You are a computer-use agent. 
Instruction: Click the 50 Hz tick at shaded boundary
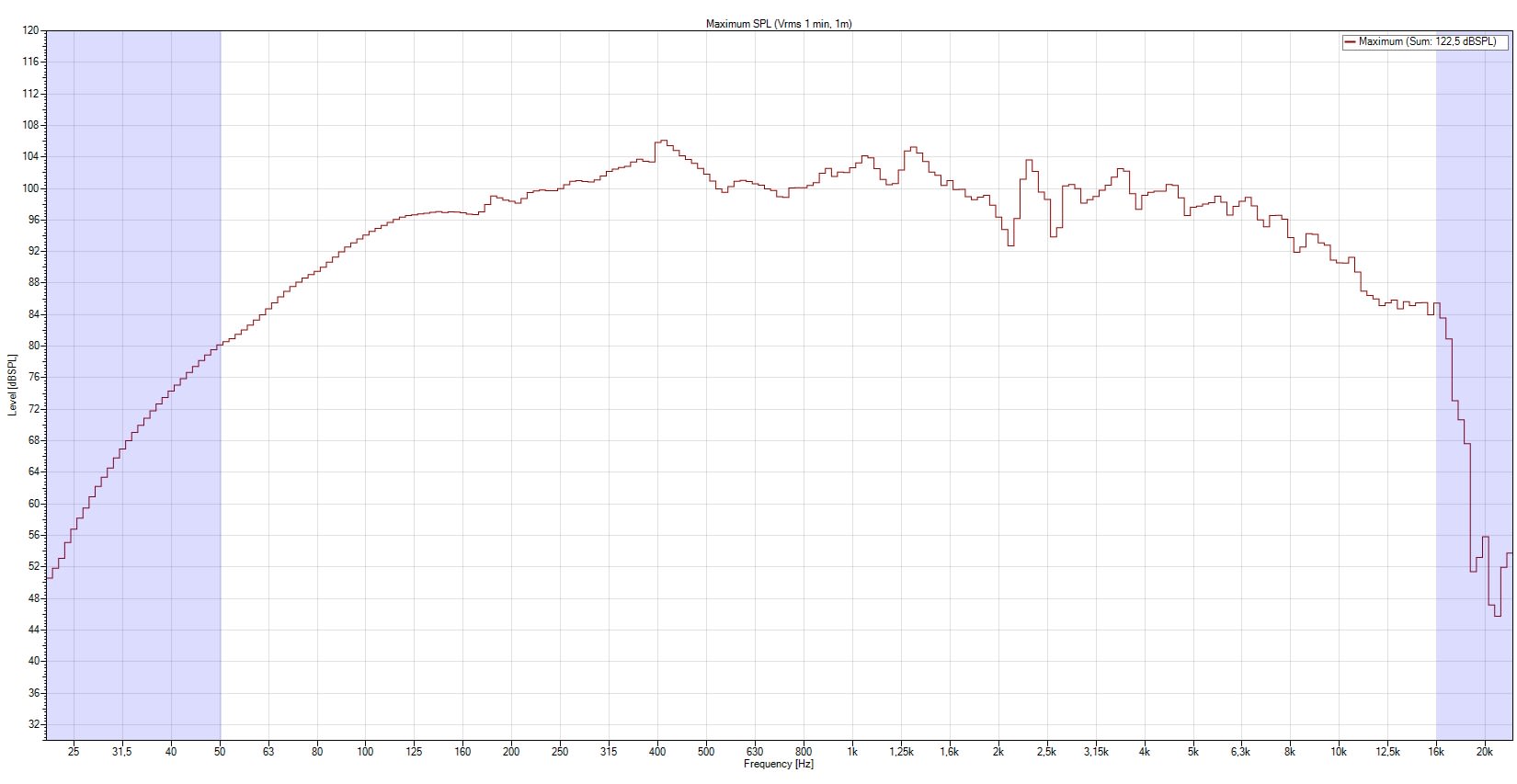coord(220,752)
